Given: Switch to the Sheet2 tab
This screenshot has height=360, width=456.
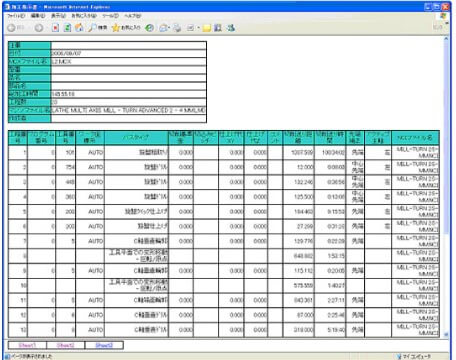Looking at the screenshot, I should coord(66,345).
